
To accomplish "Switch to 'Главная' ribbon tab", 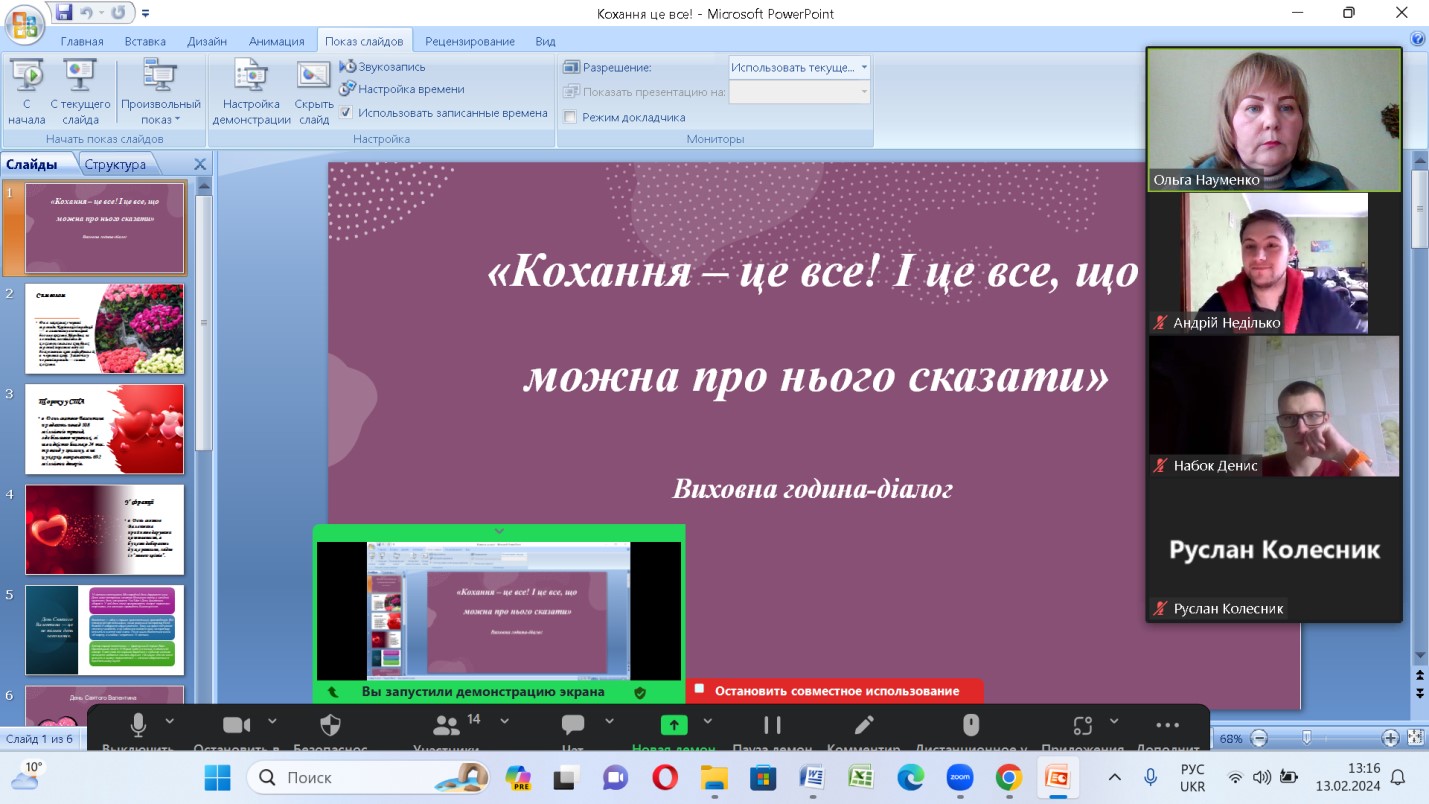I will pyautogui.click(x=82, y=41).
